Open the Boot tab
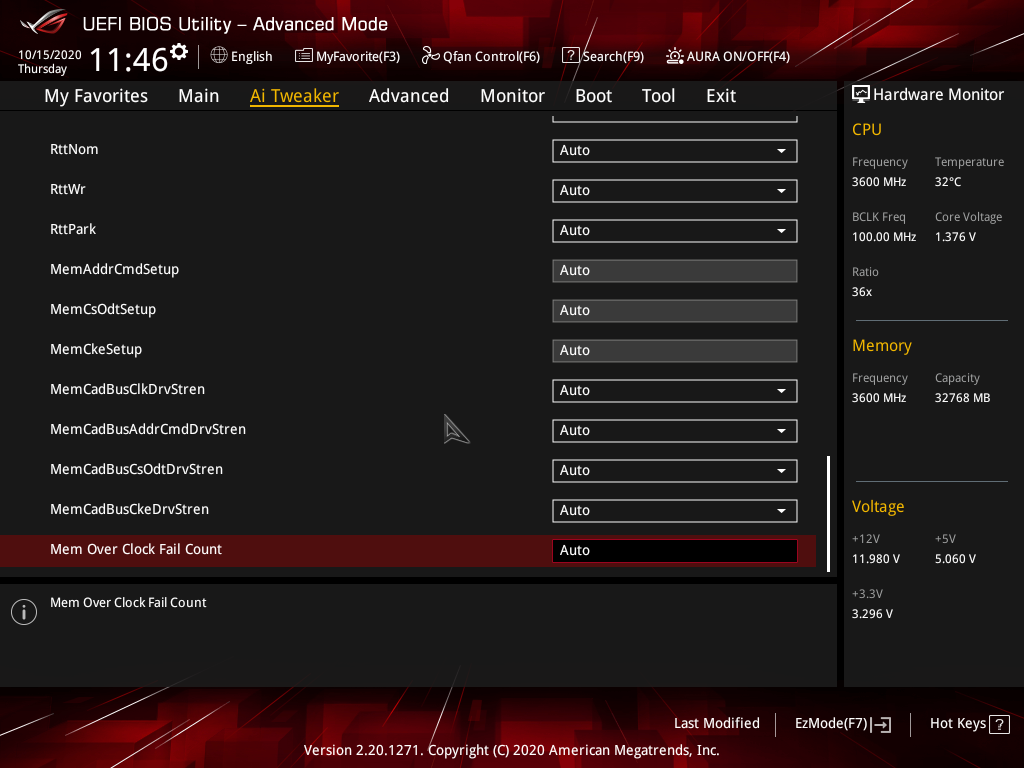The width and height of the screenshot is (1024, 768). coord(593,95)
